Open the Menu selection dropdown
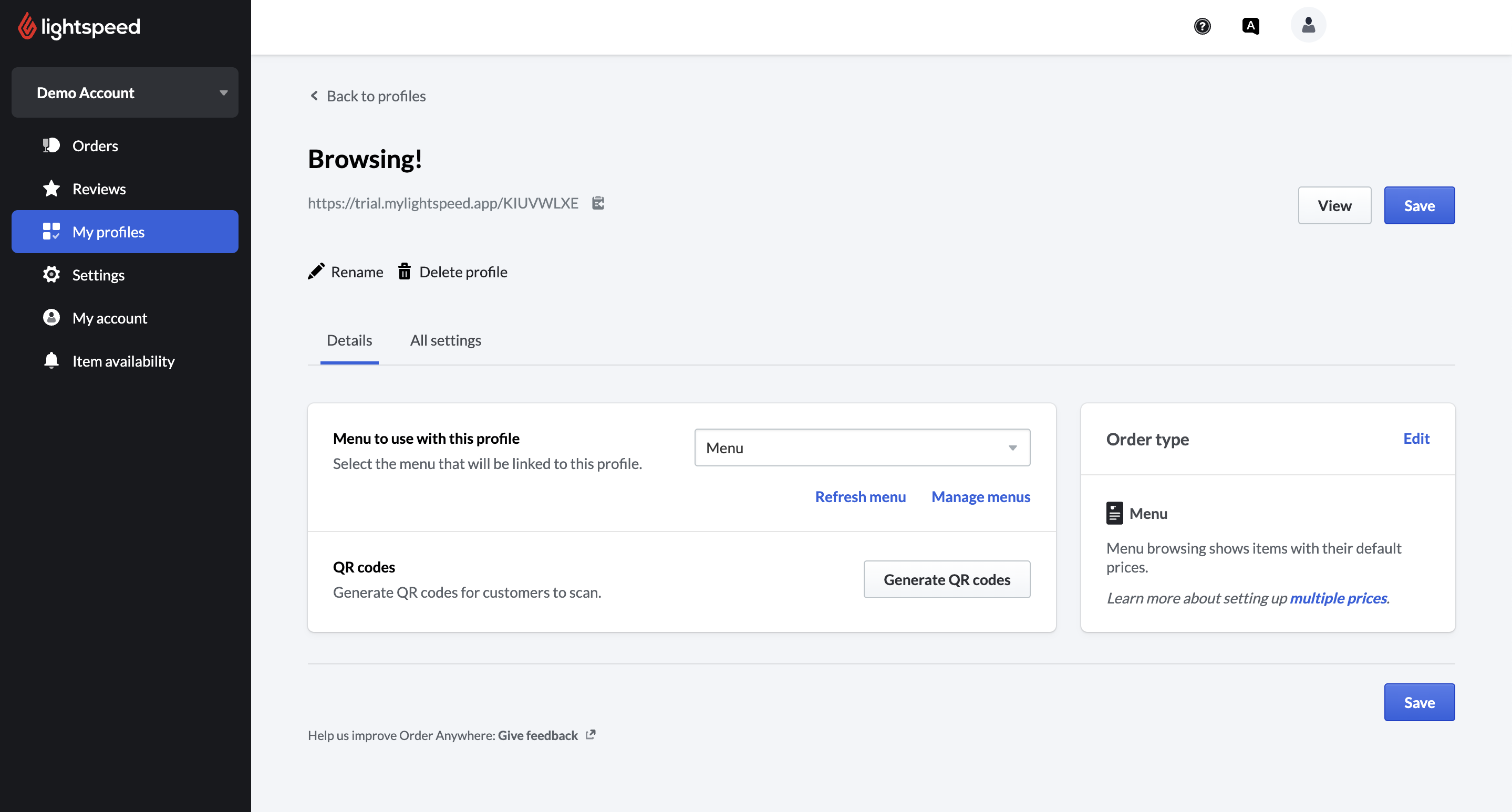 [x=862, y=447]
